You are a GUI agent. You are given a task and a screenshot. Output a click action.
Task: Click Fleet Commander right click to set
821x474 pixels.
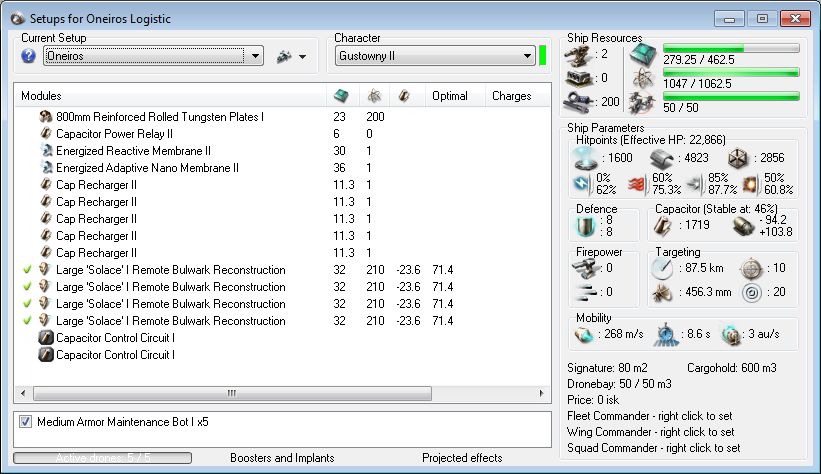pos(650,416)
